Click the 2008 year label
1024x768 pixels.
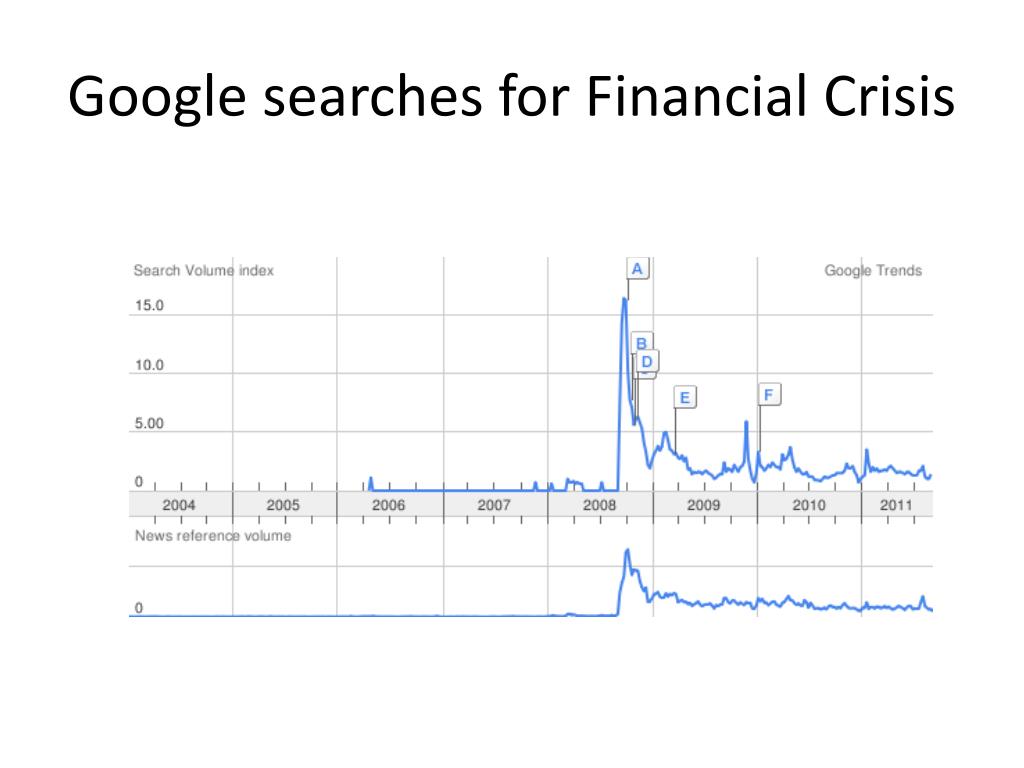600,505
